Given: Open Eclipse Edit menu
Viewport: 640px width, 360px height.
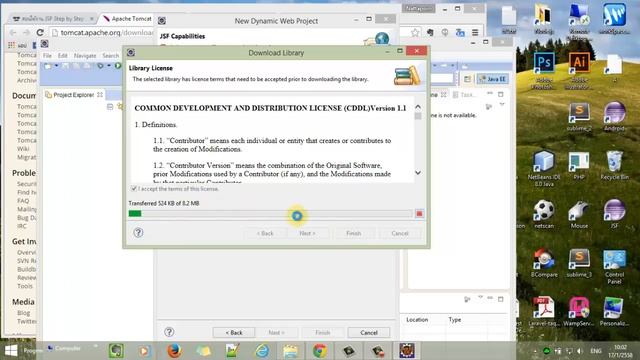Looking at the screenshot, I should [x=62, y=56].
